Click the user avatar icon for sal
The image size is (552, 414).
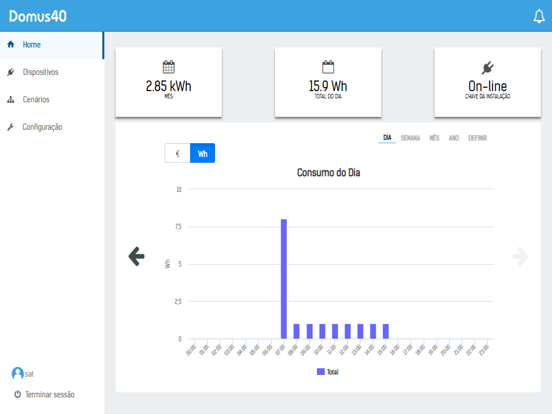point(18,373)
